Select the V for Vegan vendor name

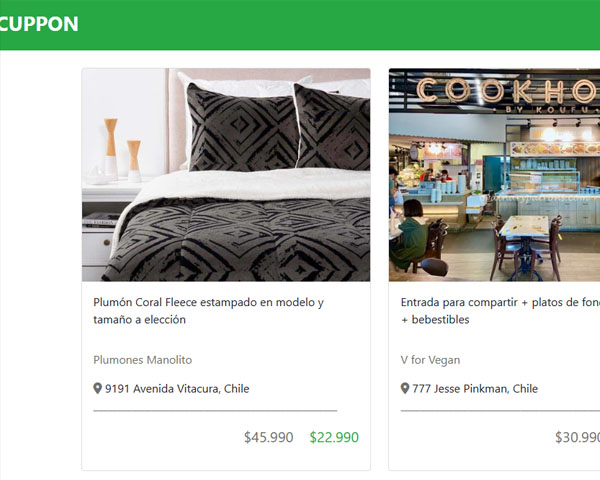point(430,360)
